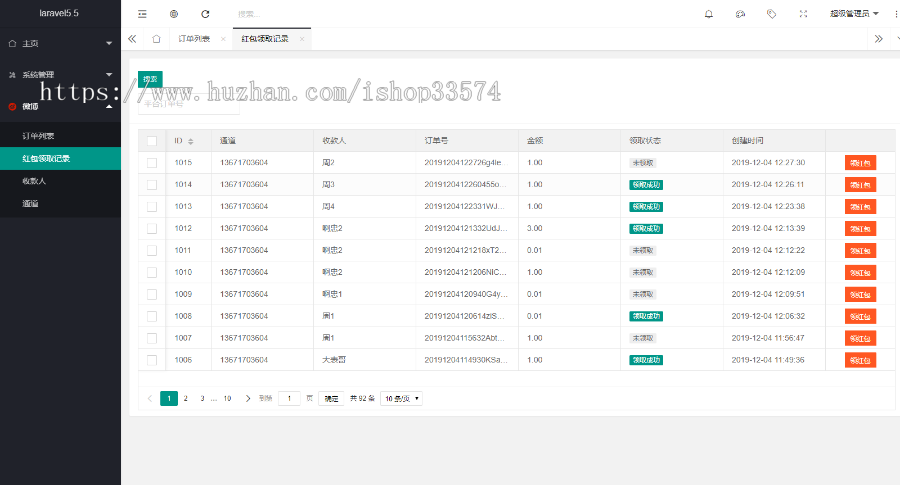The height and width of the screenshot is (485, 900).
Task: Go to page 3 in pagination
Action: click(202, 398)
